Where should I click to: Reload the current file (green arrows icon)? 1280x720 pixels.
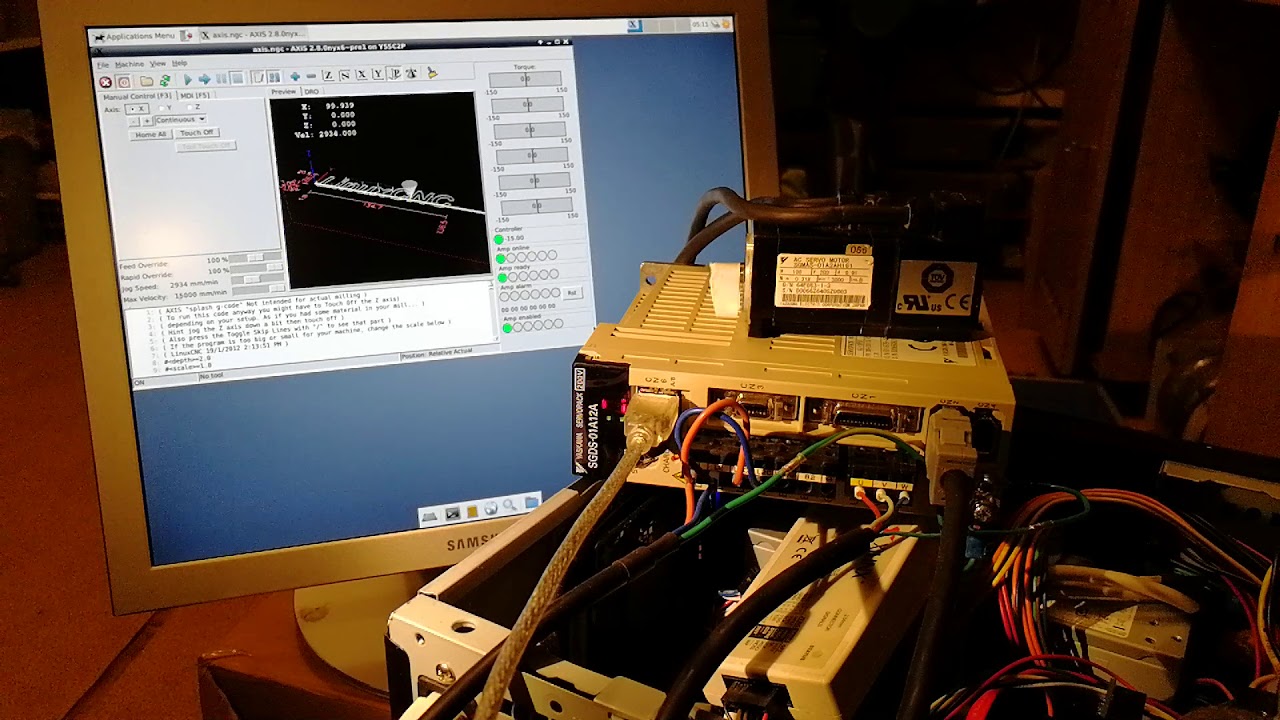pyautogui.click(x=165, y=80)
